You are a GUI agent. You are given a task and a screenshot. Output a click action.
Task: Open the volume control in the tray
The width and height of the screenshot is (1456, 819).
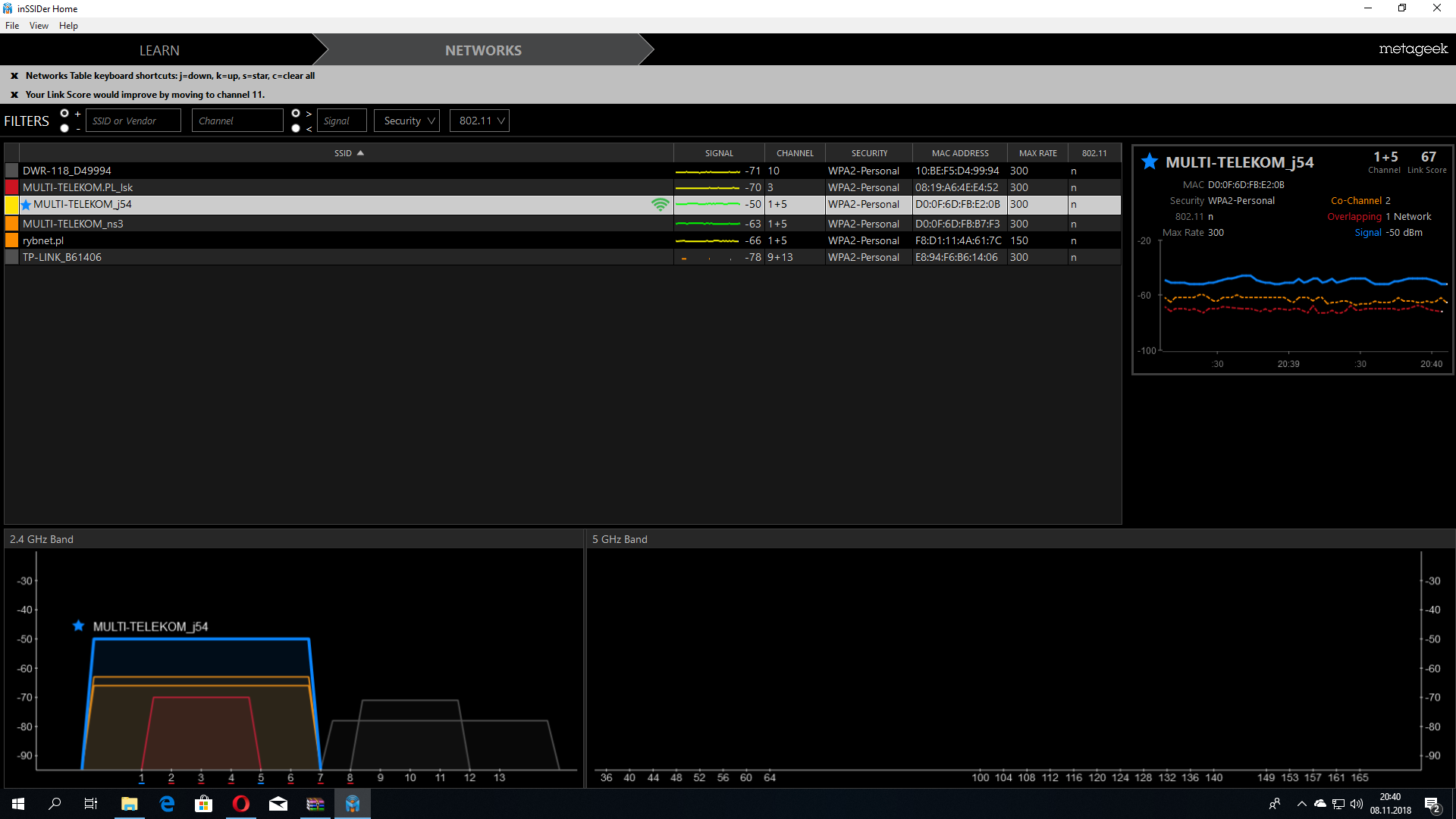pos(1357,804)
